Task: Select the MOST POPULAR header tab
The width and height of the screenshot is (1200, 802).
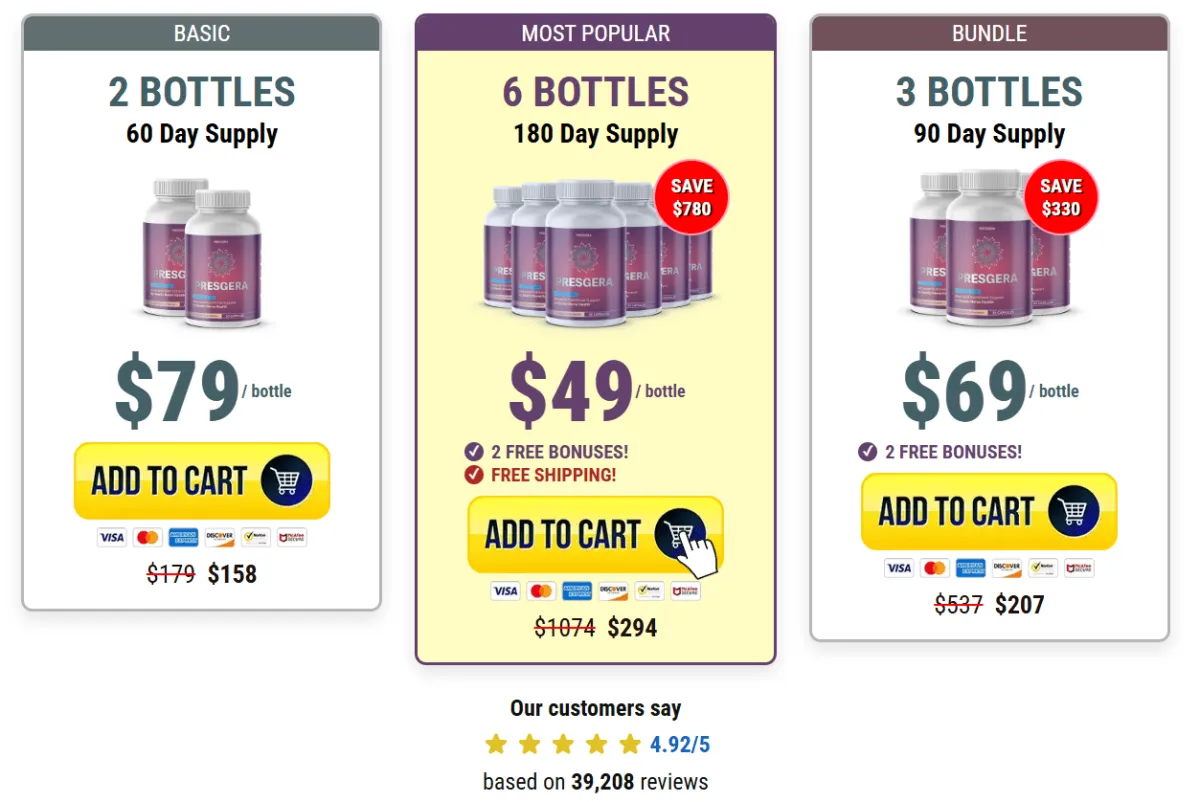Action: tap(596, 33)
